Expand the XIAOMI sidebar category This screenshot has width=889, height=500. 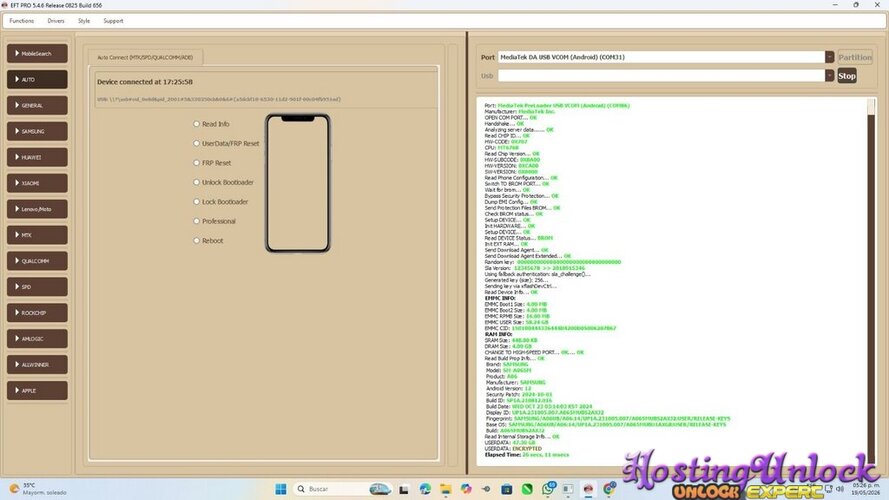point(37,183)
